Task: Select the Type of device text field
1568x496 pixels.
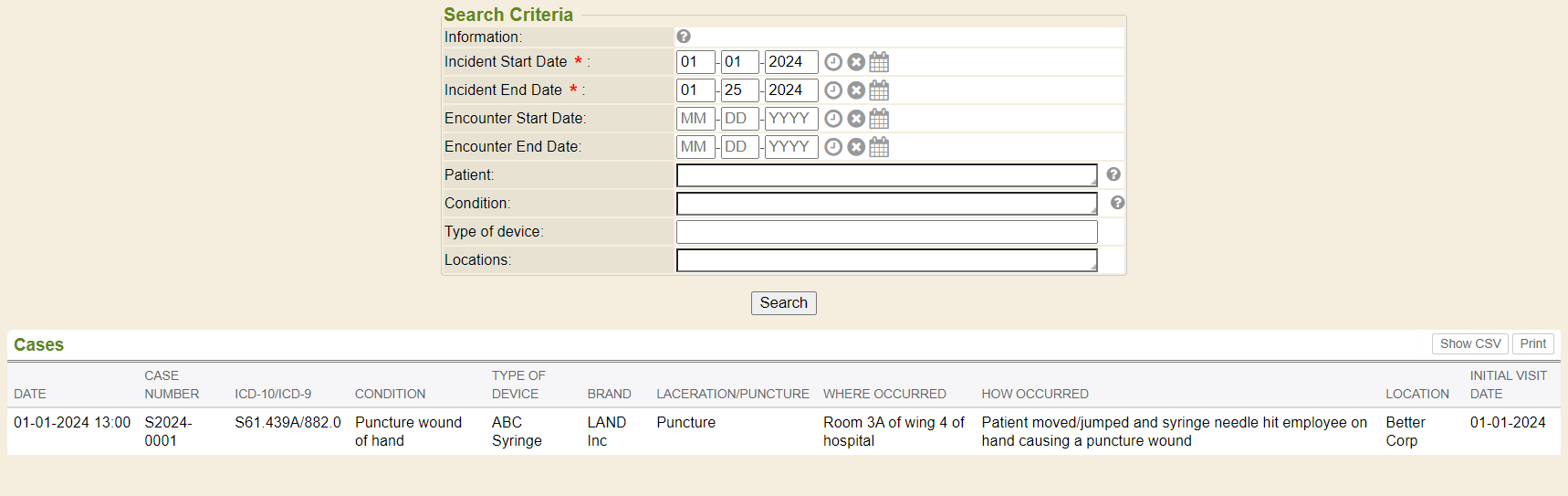Action: [885, 232]
